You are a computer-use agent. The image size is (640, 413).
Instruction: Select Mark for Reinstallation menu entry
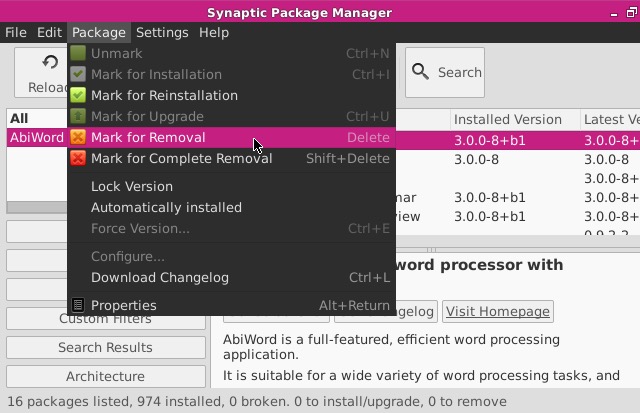click(x=164, y=95)
